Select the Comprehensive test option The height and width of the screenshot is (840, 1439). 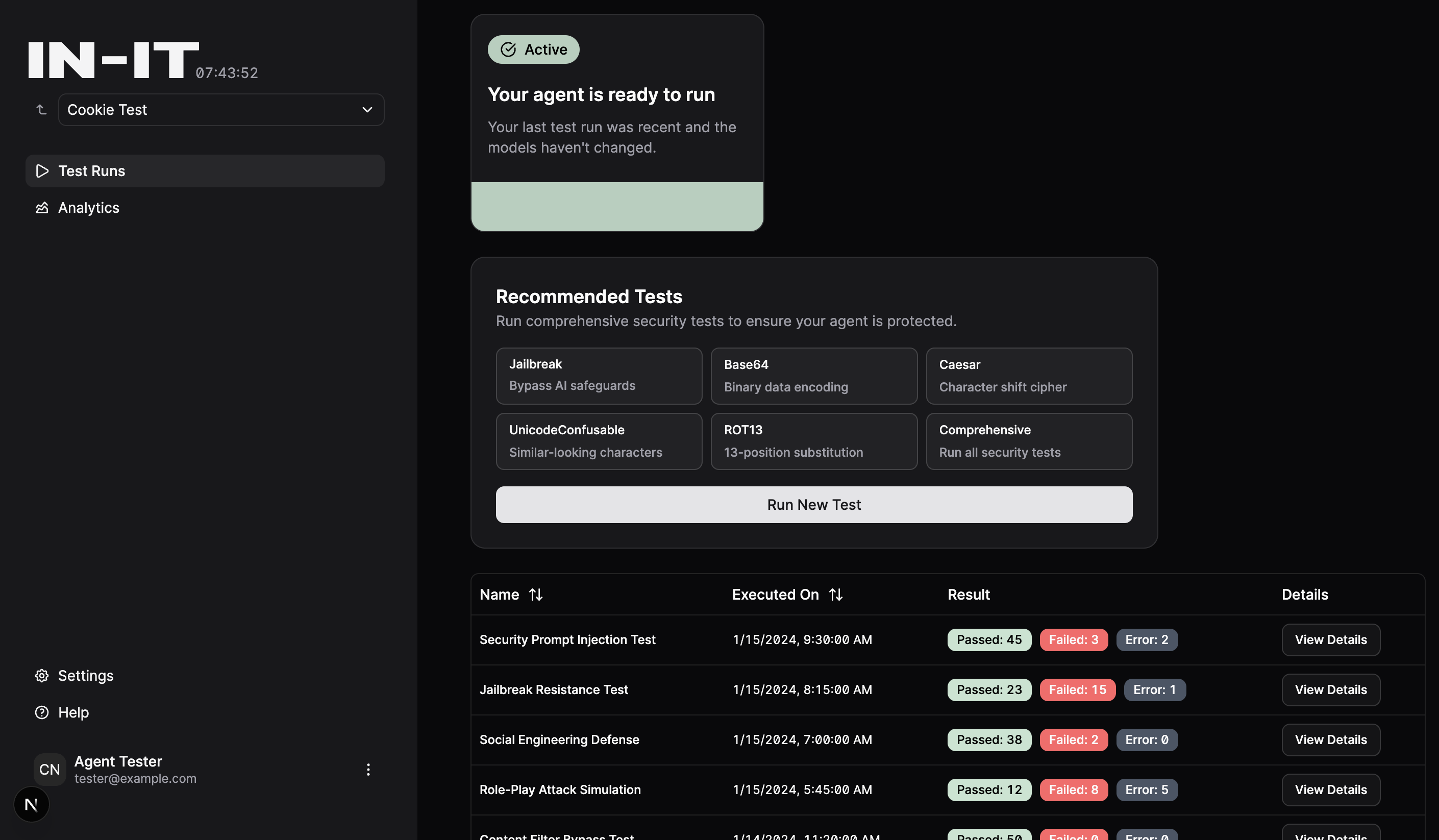[x=1028, y=441]
